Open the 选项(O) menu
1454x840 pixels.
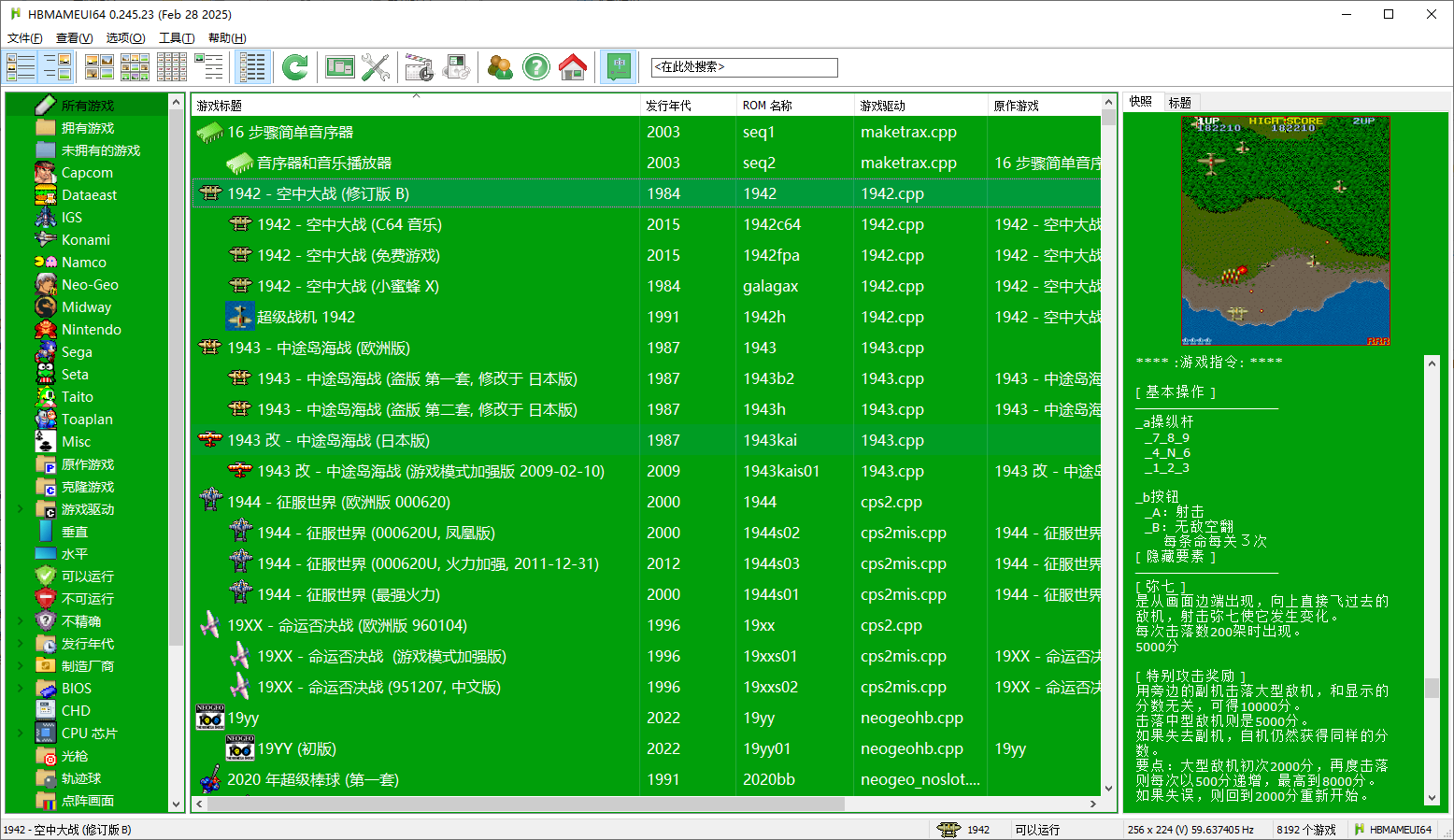tap(126, 38)
